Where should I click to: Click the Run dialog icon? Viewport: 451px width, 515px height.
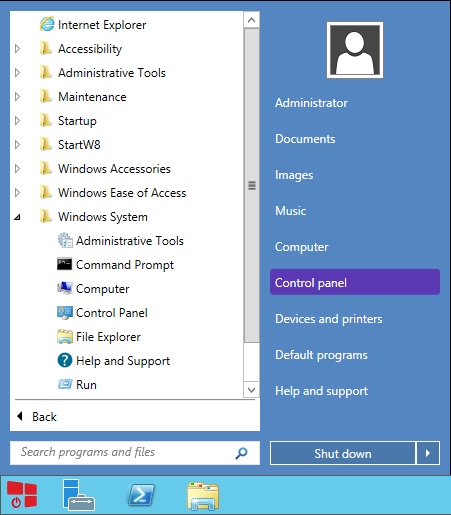pyautogui.click(x=65, y=384)
